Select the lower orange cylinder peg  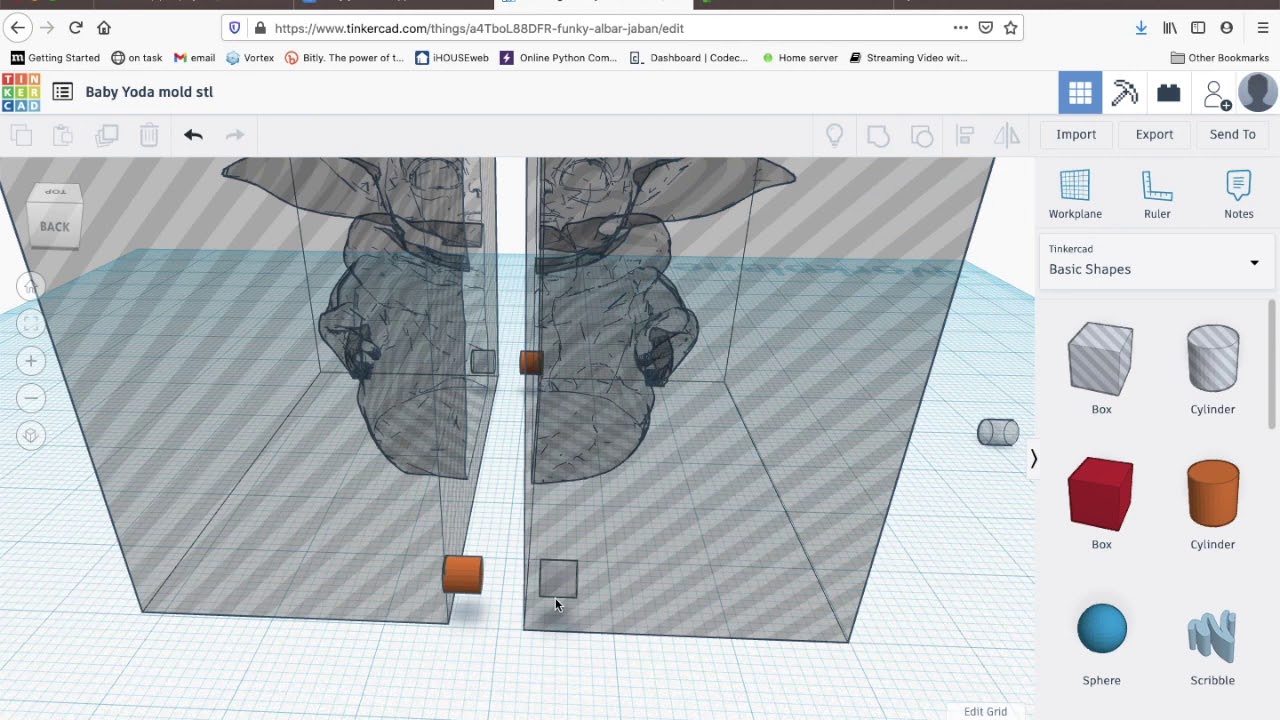click(x=463, y=575)
